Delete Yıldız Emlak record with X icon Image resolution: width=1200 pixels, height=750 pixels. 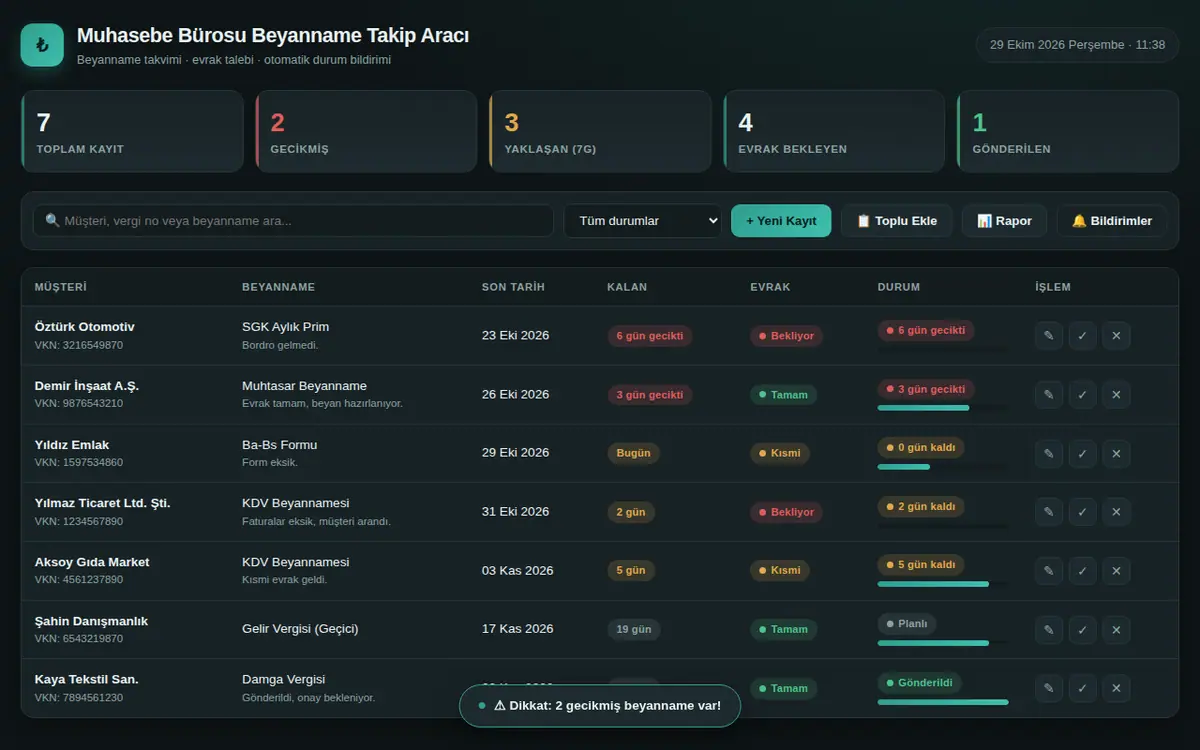(x=1117, y=454)
